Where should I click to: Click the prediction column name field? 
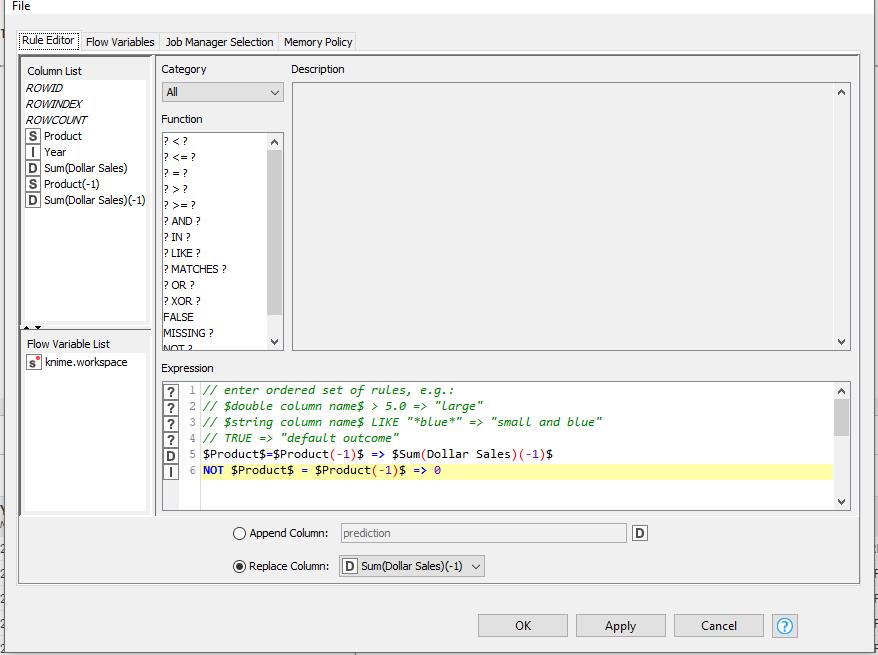coord(483,533)
